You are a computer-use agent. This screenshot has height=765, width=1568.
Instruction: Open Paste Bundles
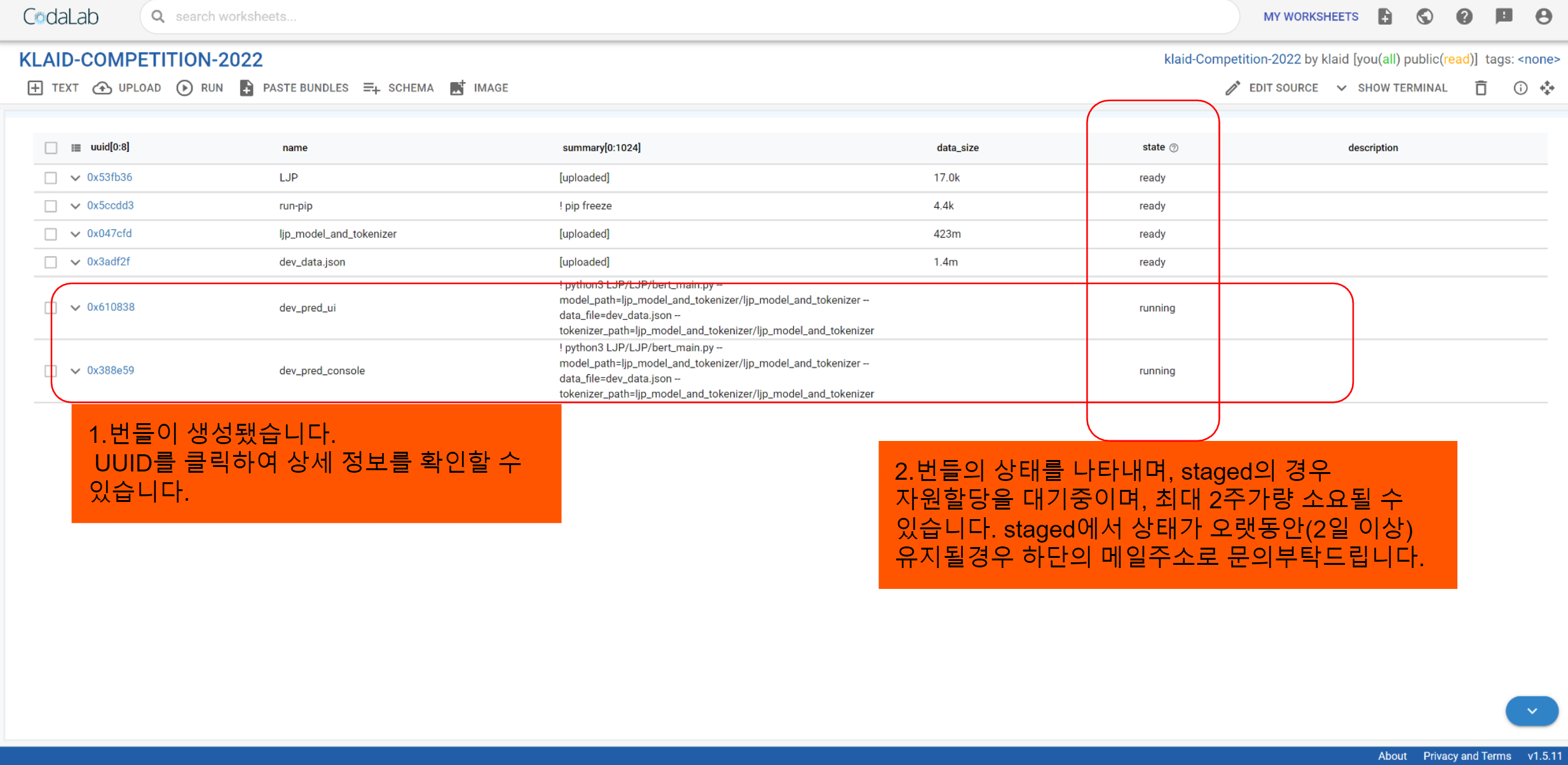[x=294, y=88]
